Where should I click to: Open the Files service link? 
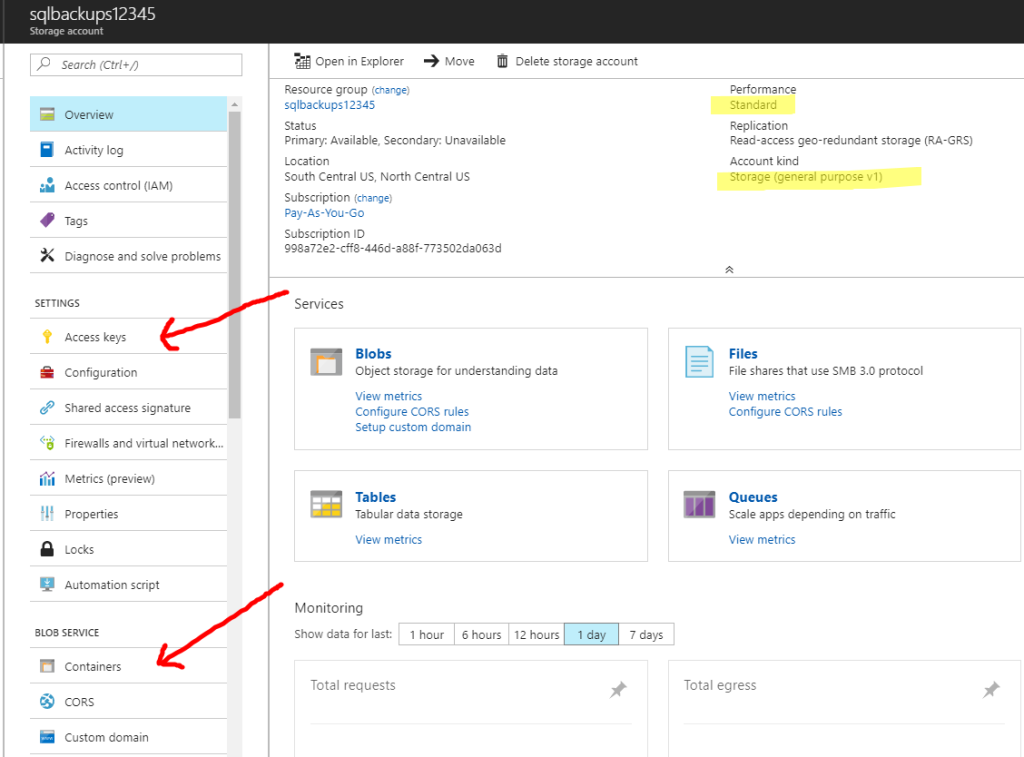point(743,353)
